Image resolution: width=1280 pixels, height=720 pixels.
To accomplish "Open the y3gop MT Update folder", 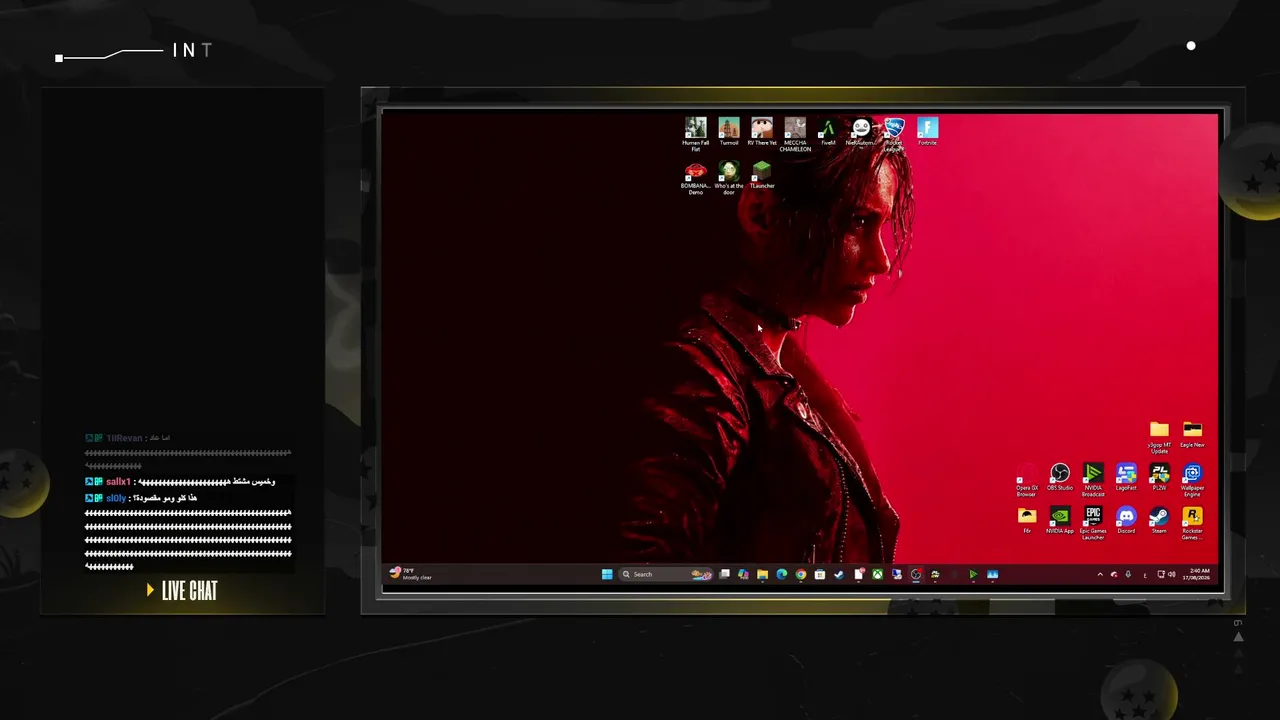I will 1159,437.
